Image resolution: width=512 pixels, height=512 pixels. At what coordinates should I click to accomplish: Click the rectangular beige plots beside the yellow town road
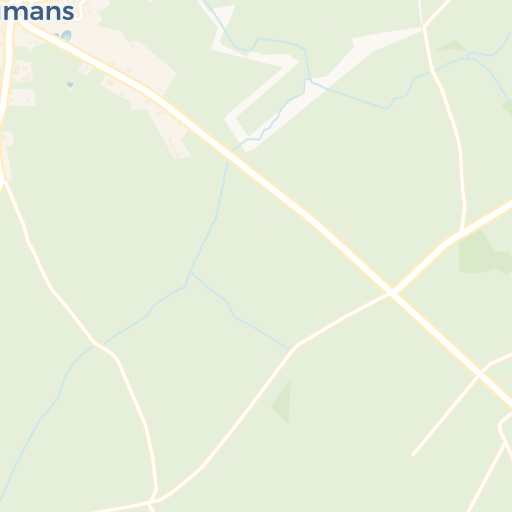(x=22, y=83)
